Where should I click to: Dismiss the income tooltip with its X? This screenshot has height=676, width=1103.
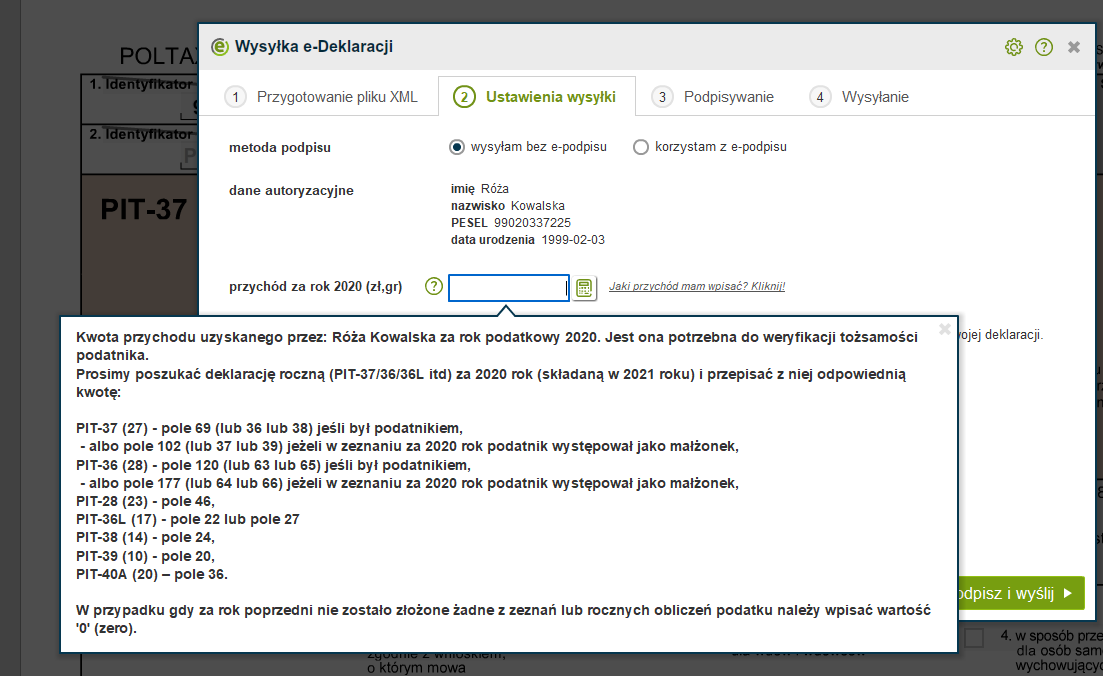pos(945,329)
